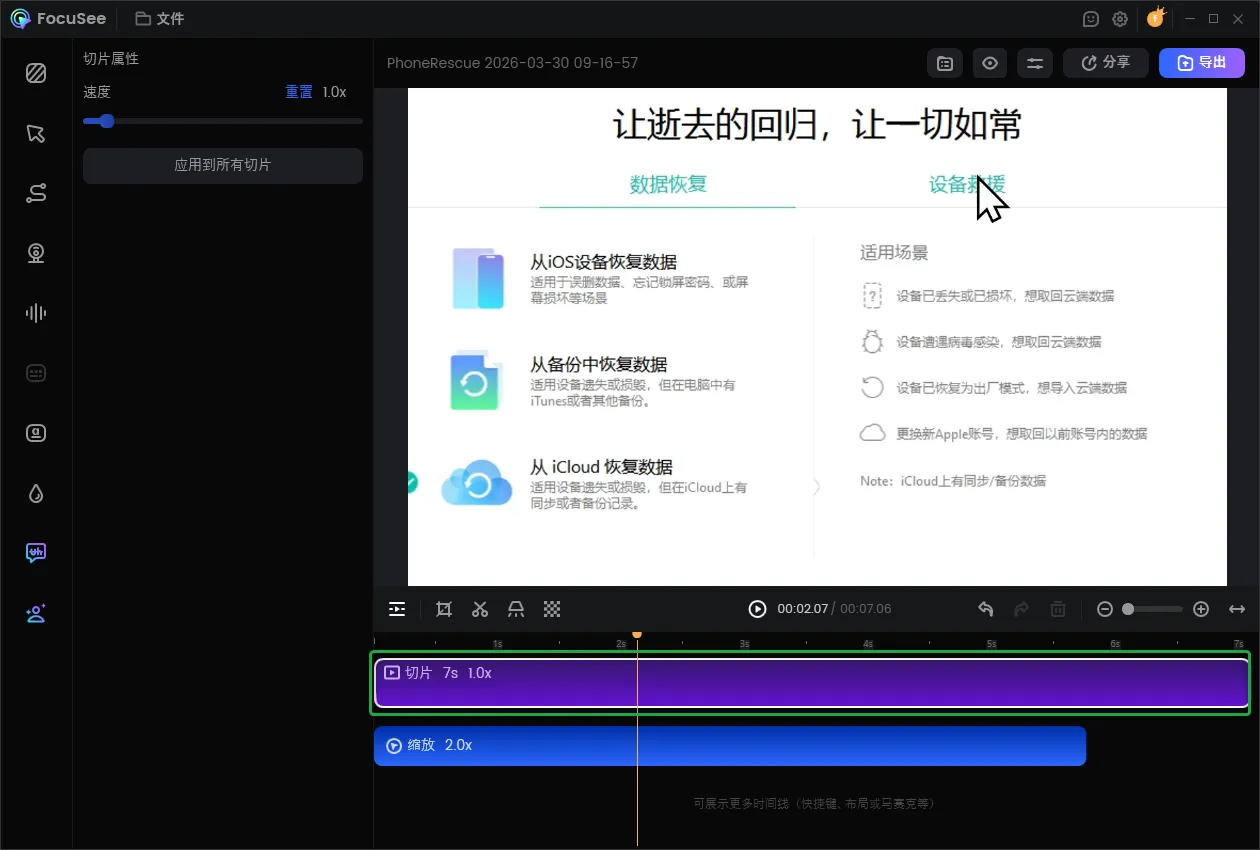The image size is (1260, 850).
Task: Click the 分享 share button
Action: tap(1105, 63)
